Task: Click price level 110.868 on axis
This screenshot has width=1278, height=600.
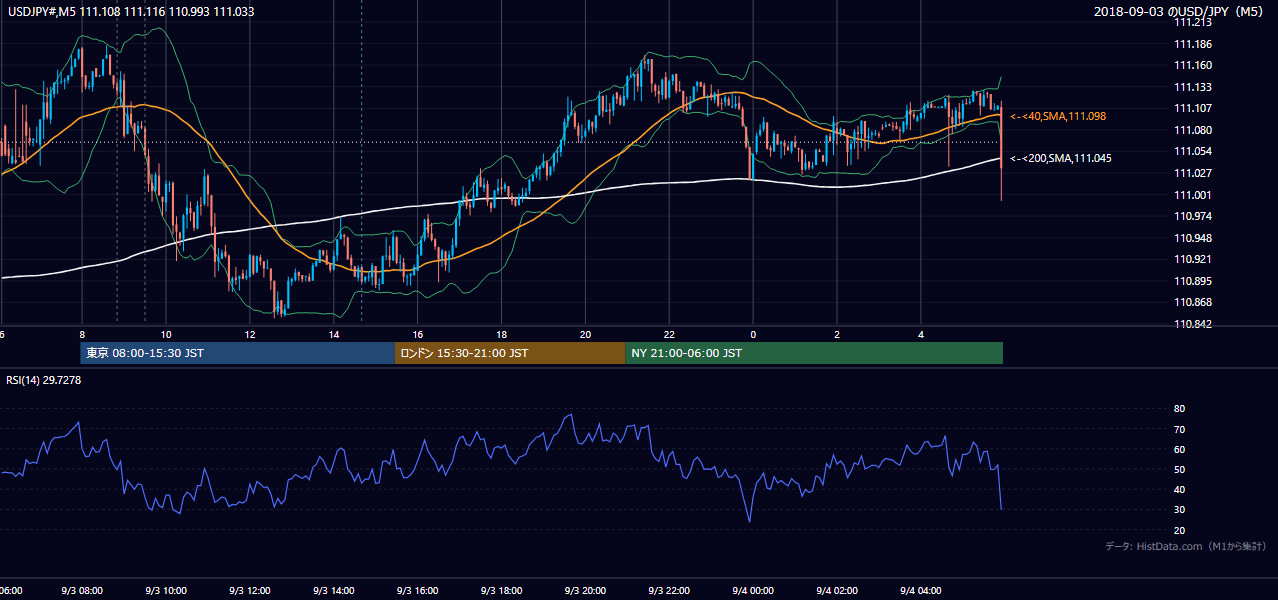Action: pos(1195,302)
